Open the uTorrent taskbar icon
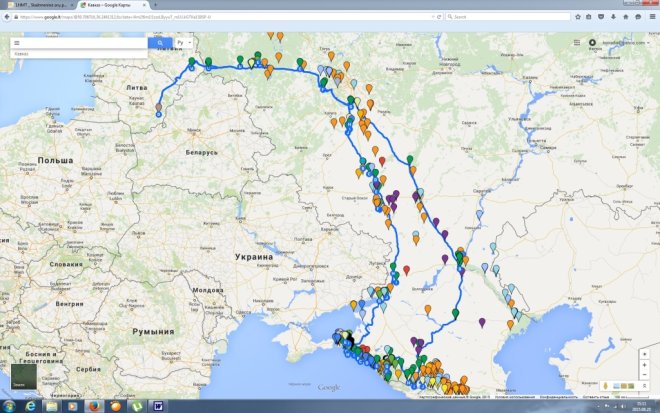The height and width of the screenshot is (413, 660). (x=137, y=406)
